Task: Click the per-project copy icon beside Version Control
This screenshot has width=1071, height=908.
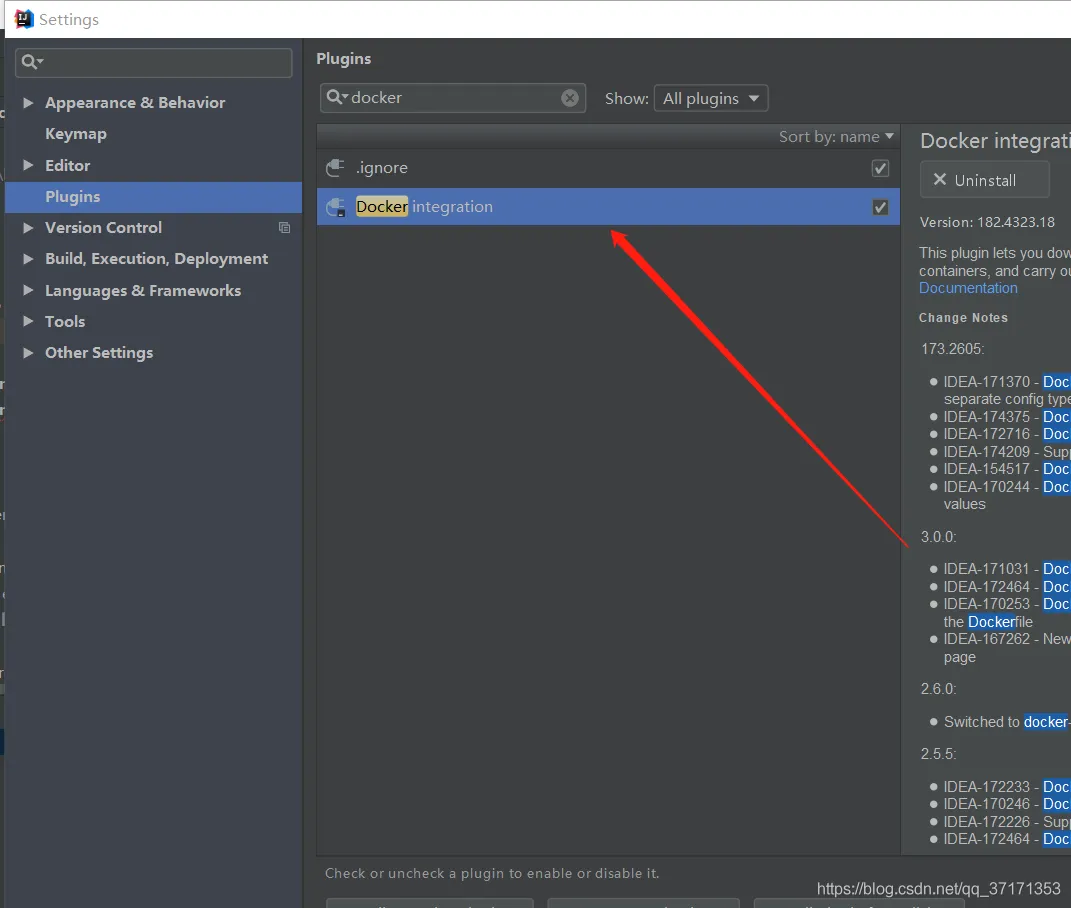Action: 284,228
